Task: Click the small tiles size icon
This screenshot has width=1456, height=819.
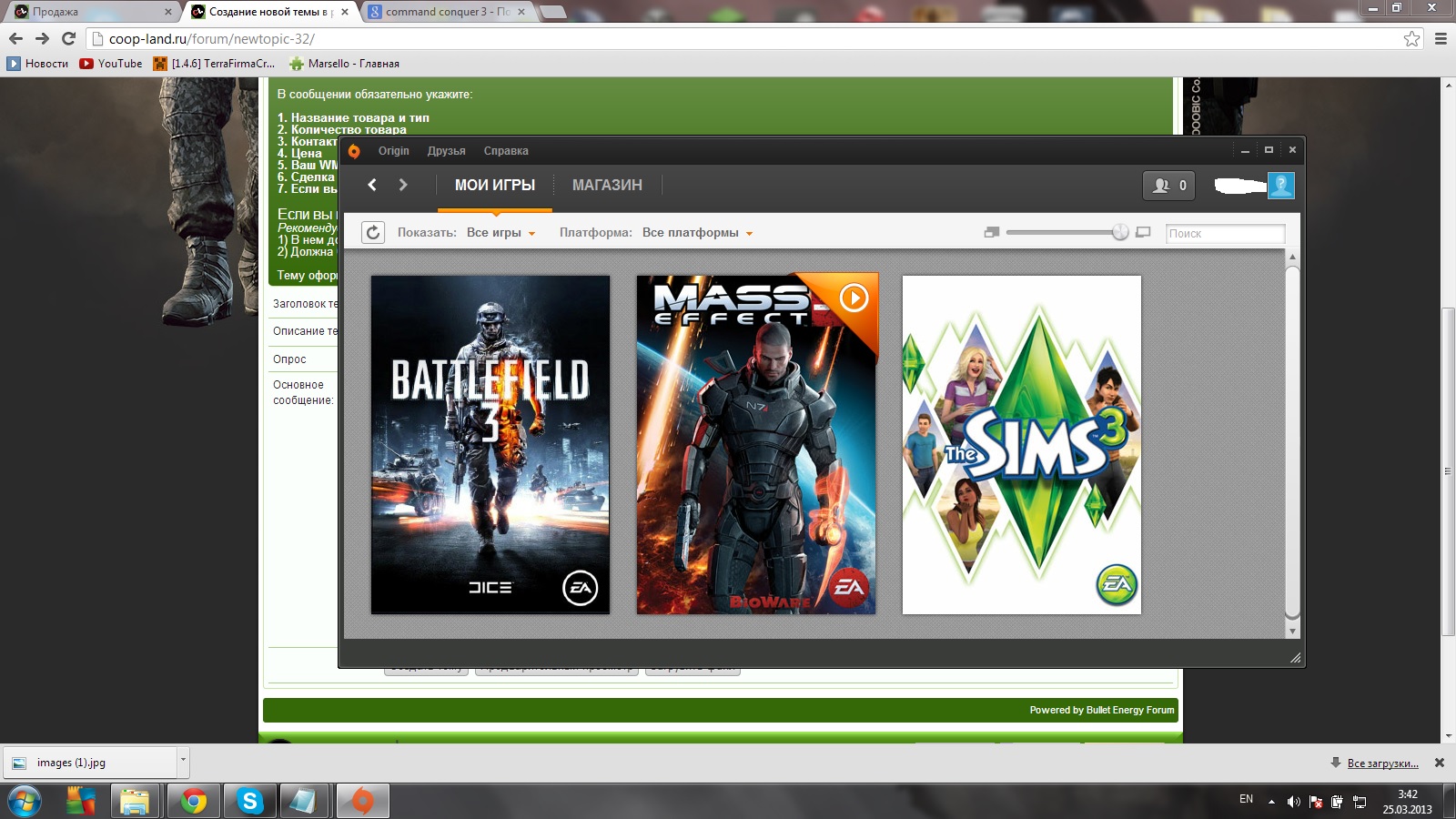Action: click(x=992, y=233)
